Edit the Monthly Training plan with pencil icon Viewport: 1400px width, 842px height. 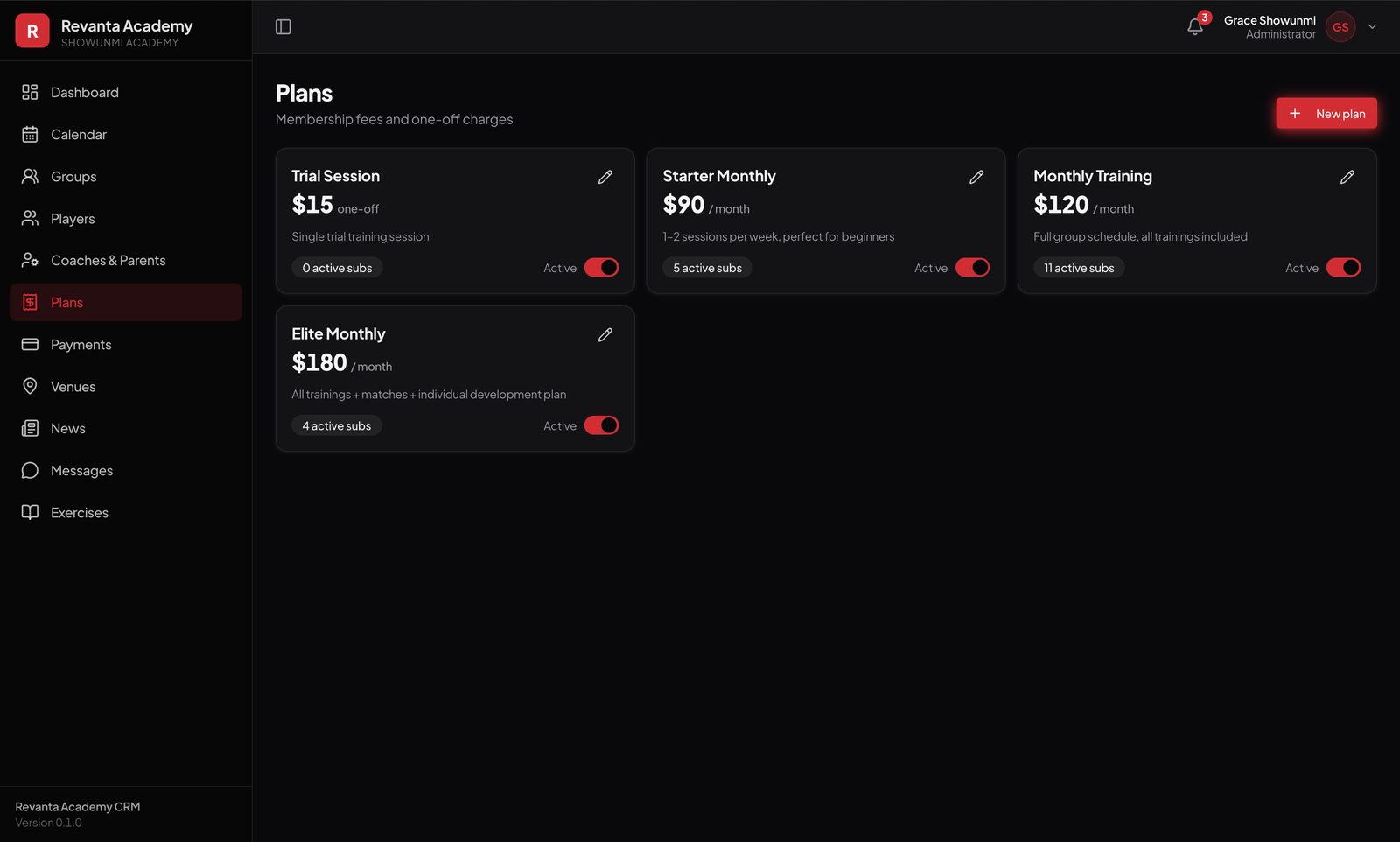point(1347,177)
